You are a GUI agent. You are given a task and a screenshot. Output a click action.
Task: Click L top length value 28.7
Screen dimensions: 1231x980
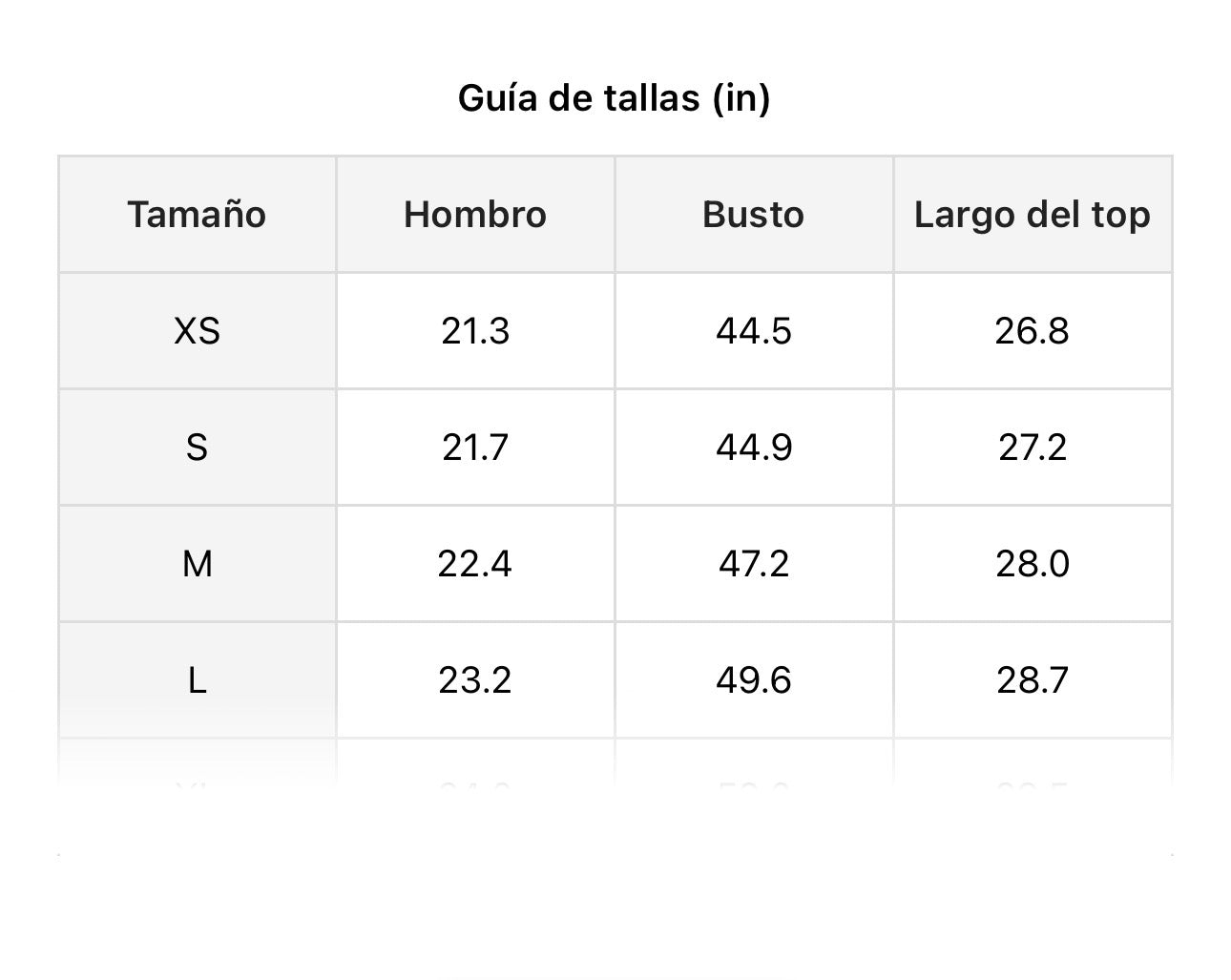tap(1032, 680)
